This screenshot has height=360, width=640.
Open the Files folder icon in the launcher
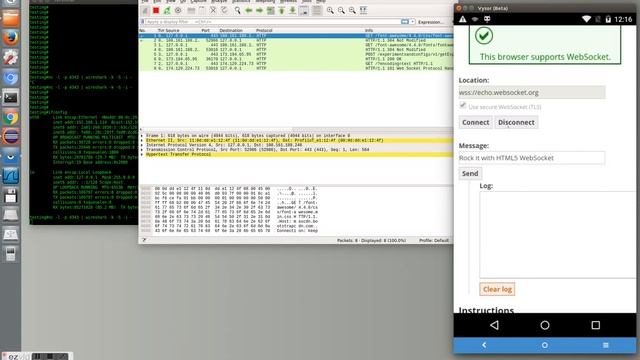(11, 18)
